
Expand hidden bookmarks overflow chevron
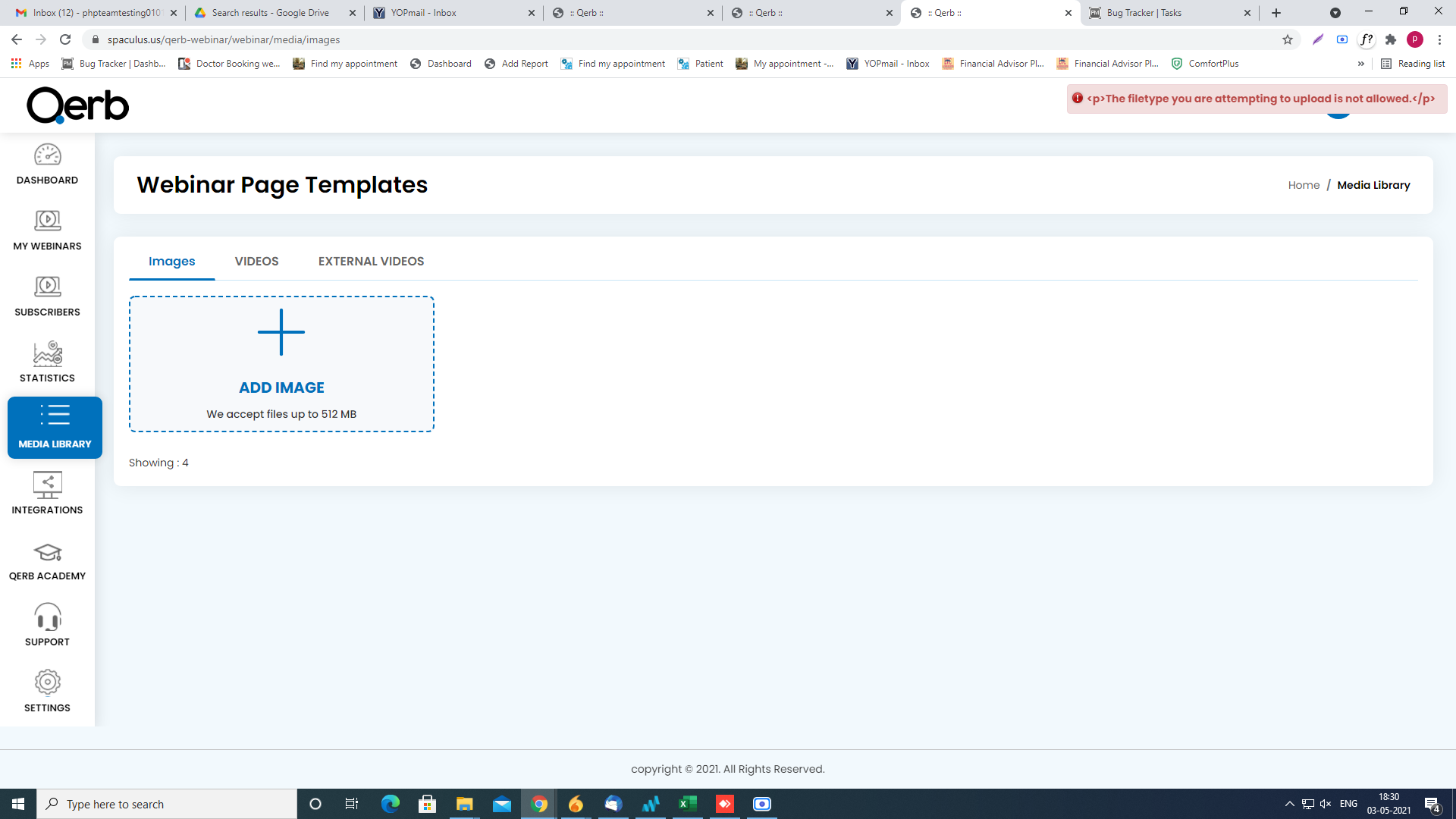pos(1361,64)
